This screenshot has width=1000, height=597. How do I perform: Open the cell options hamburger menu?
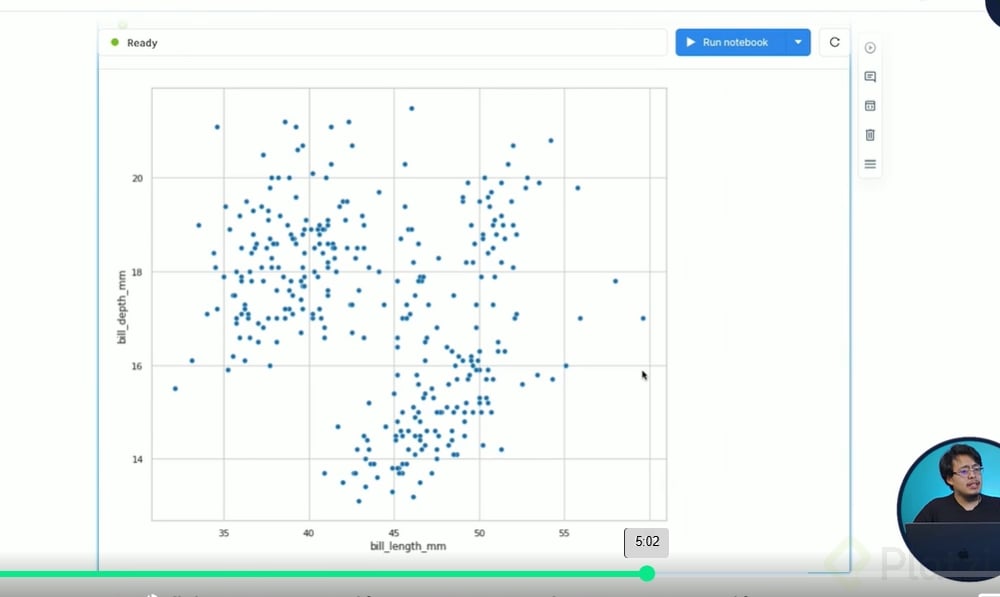(870, 164)
